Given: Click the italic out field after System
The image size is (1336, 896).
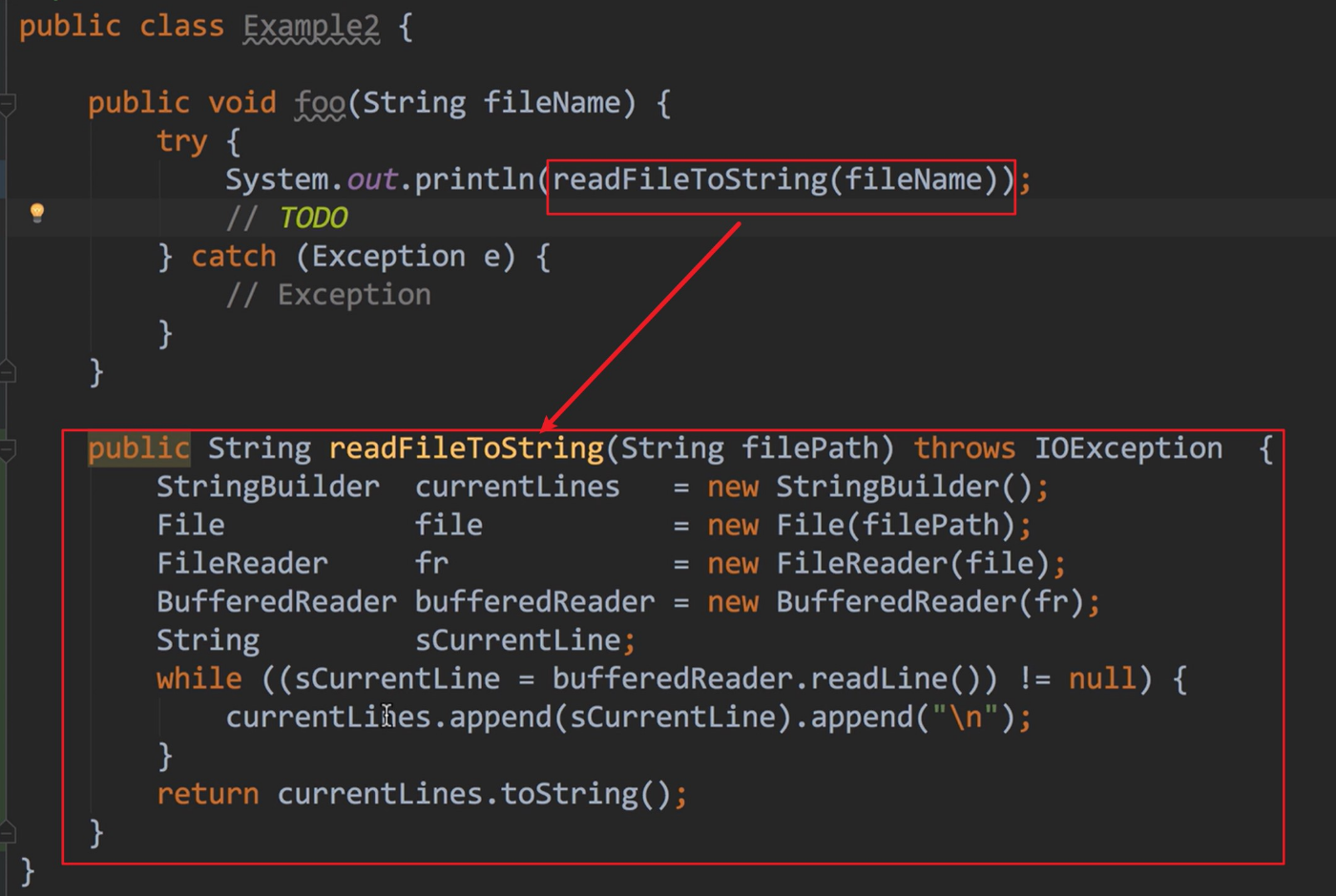Looking at the screenshot, I should point(371,179).
